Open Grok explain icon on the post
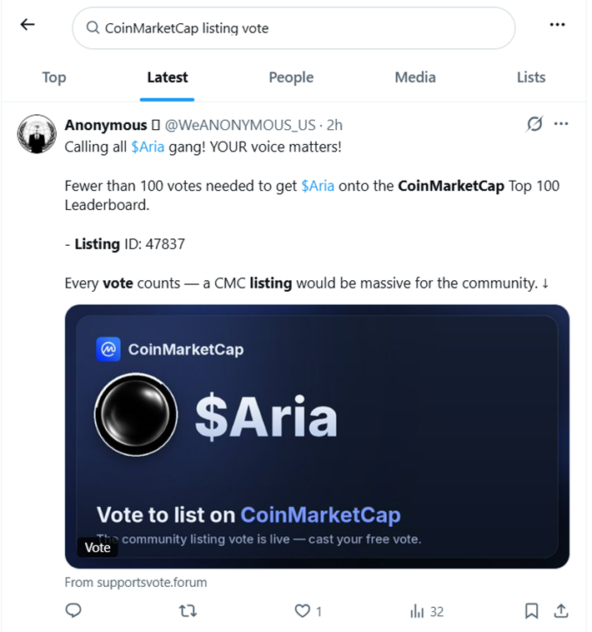The image size is (592, 632). 534,124
